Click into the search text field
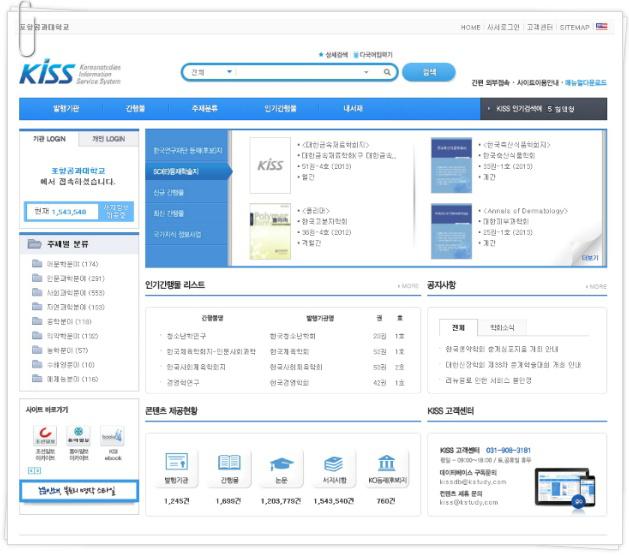 [x=299, y=72]
